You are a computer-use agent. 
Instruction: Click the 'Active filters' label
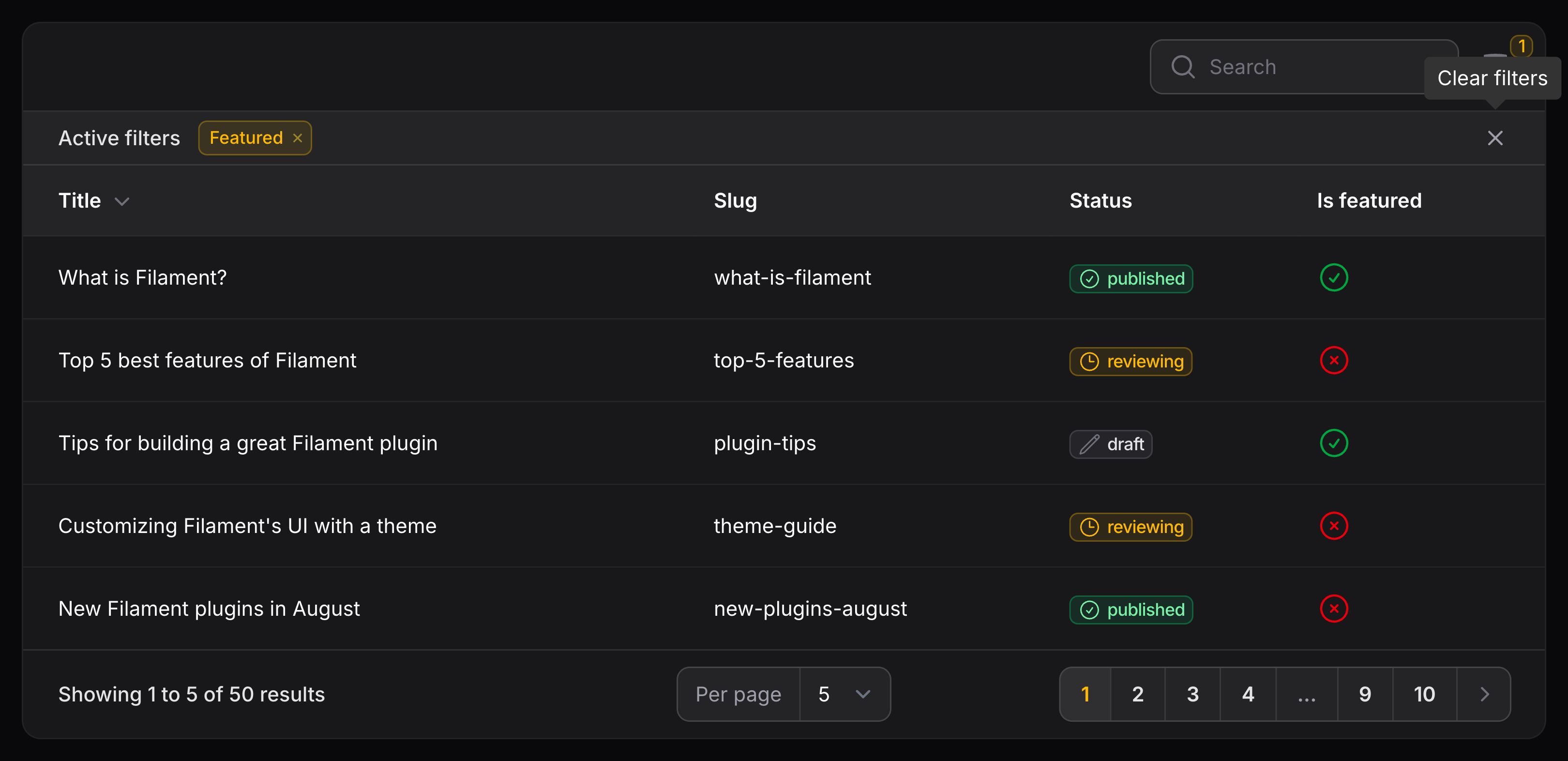pos(120,138)
